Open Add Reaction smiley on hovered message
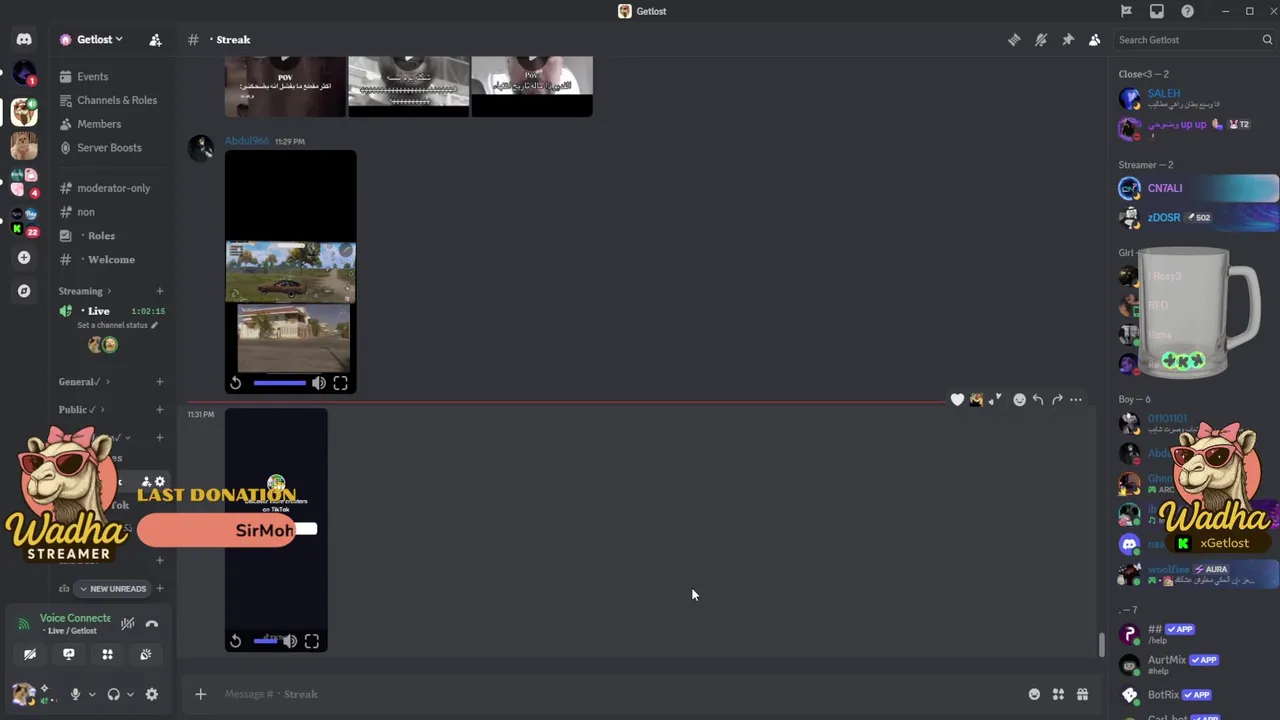Viewport: 1280px width, 720px height. tap(1019, 400)
